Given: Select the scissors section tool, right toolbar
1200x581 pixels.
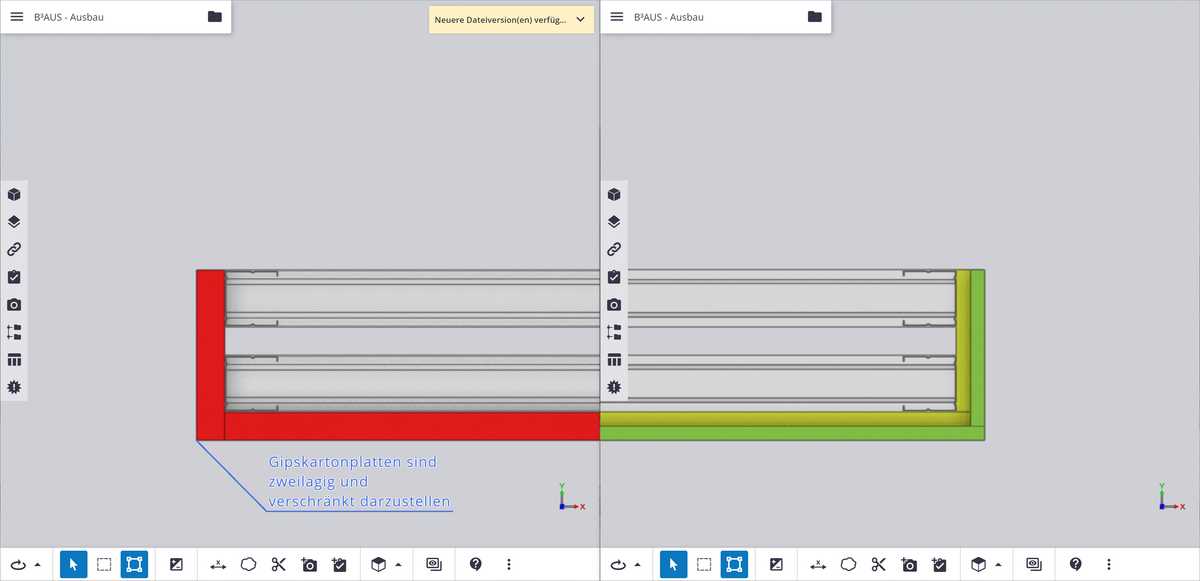Looking at the screenshot, I should [x=878, y=565].
